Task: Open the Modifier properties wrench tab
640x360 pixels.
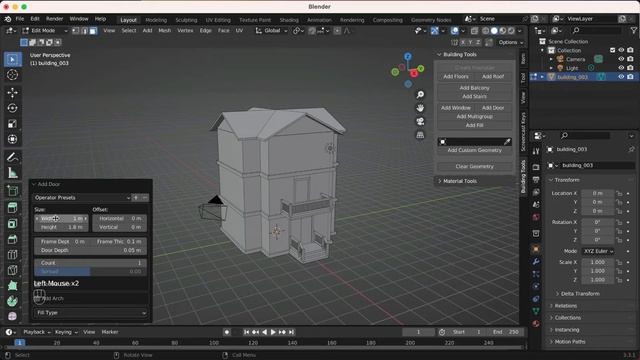Action: [536, 262]
